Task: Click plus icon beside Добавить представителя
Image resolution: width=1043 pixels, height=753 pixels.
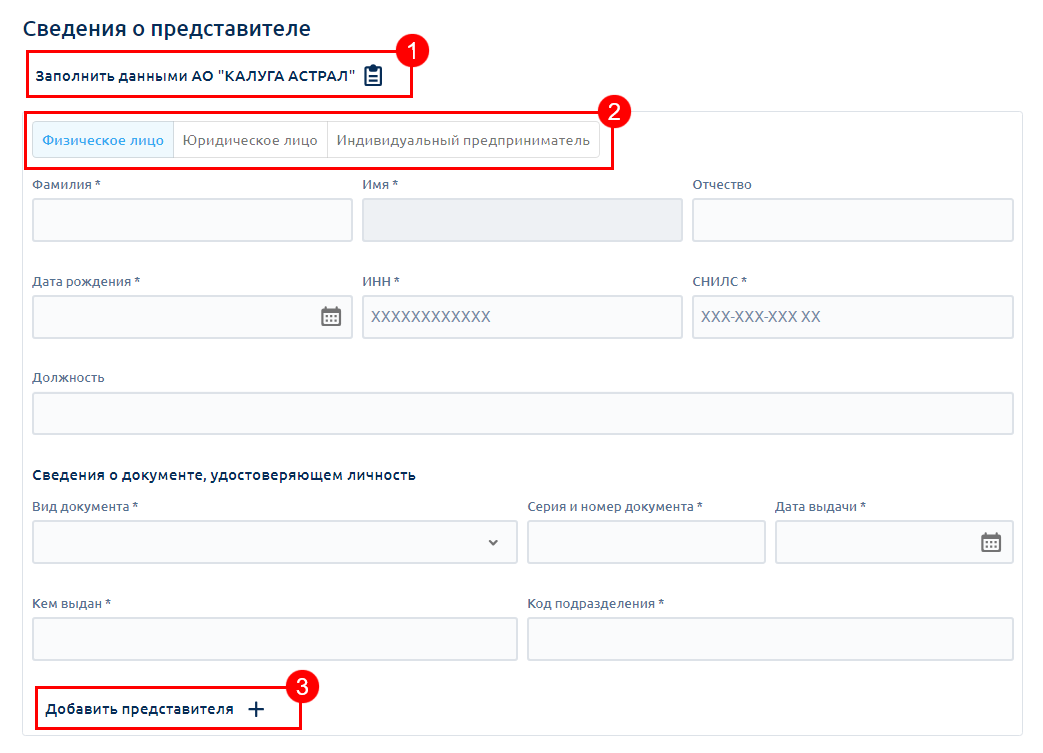Action: [256, 709]
